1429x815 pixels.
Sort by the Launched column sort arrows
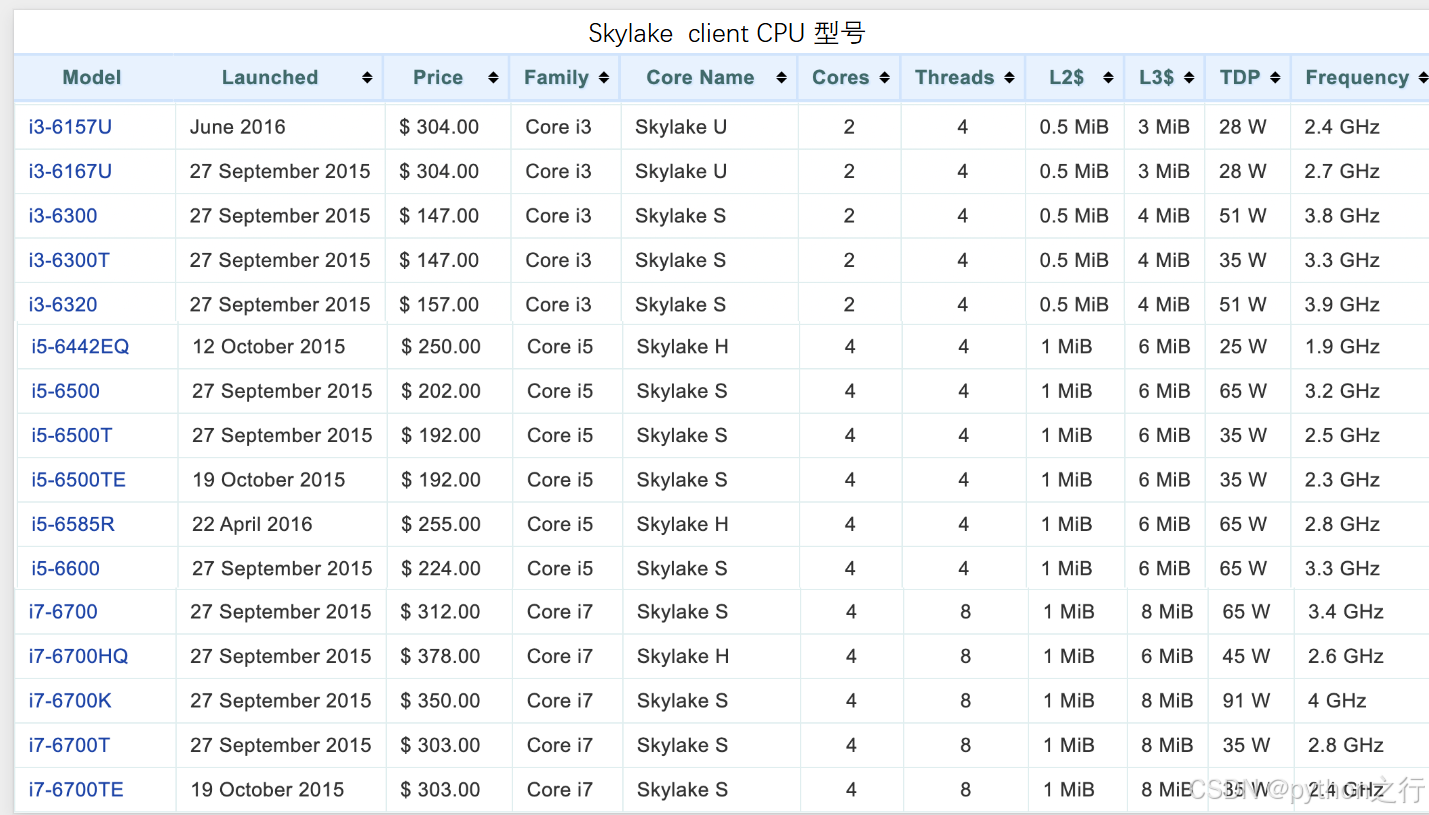click(367, 78)
